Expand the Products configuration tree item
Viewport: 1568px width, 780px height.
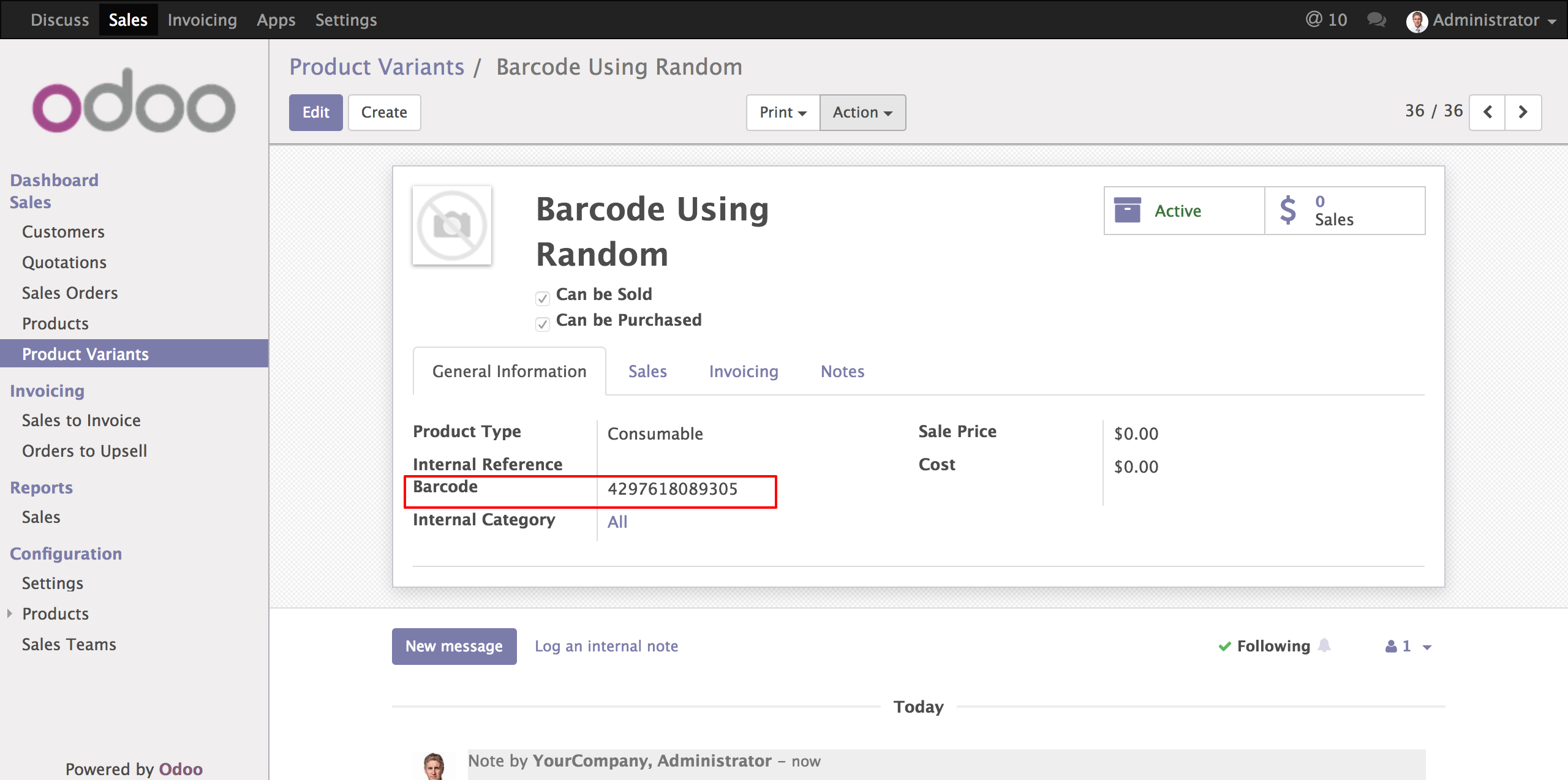pyautogui.click(x=9, y=613)
